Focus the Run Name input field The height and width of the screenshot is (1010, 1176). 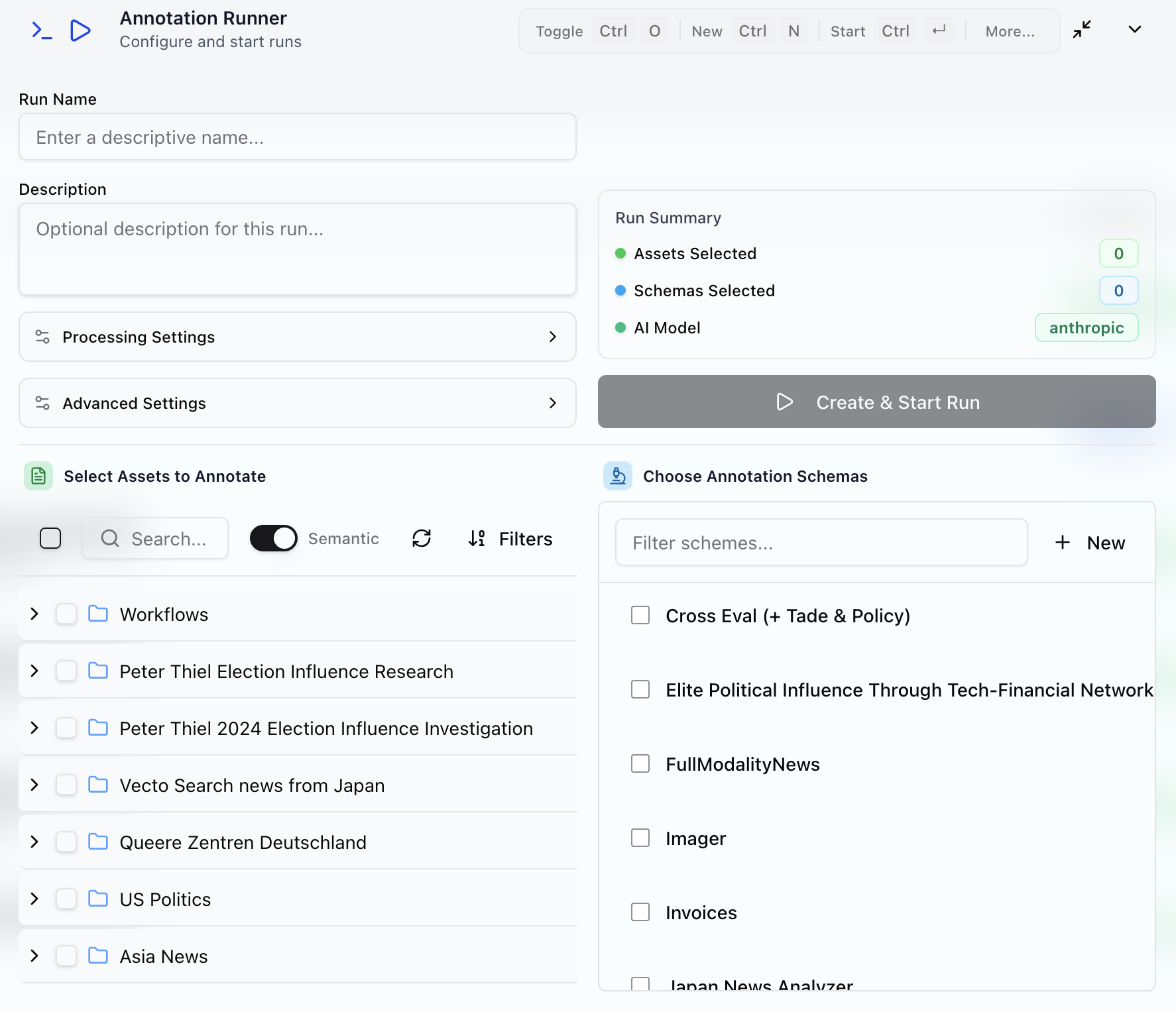(298, 137)
